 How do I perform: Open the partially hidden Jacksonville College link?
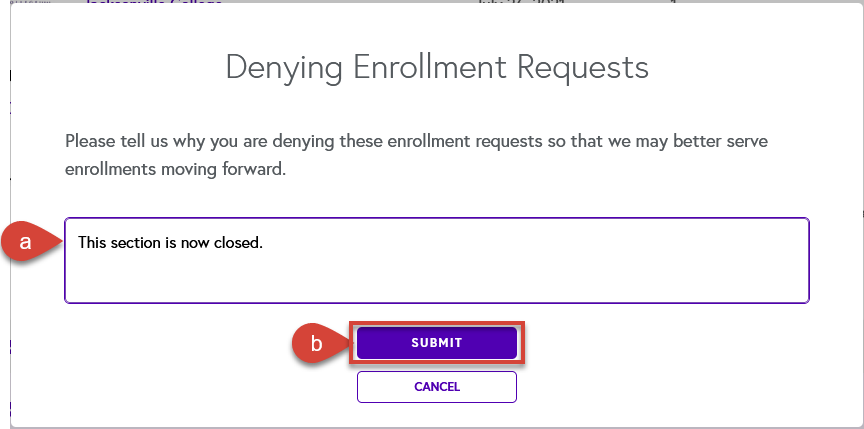coord(154,2)
